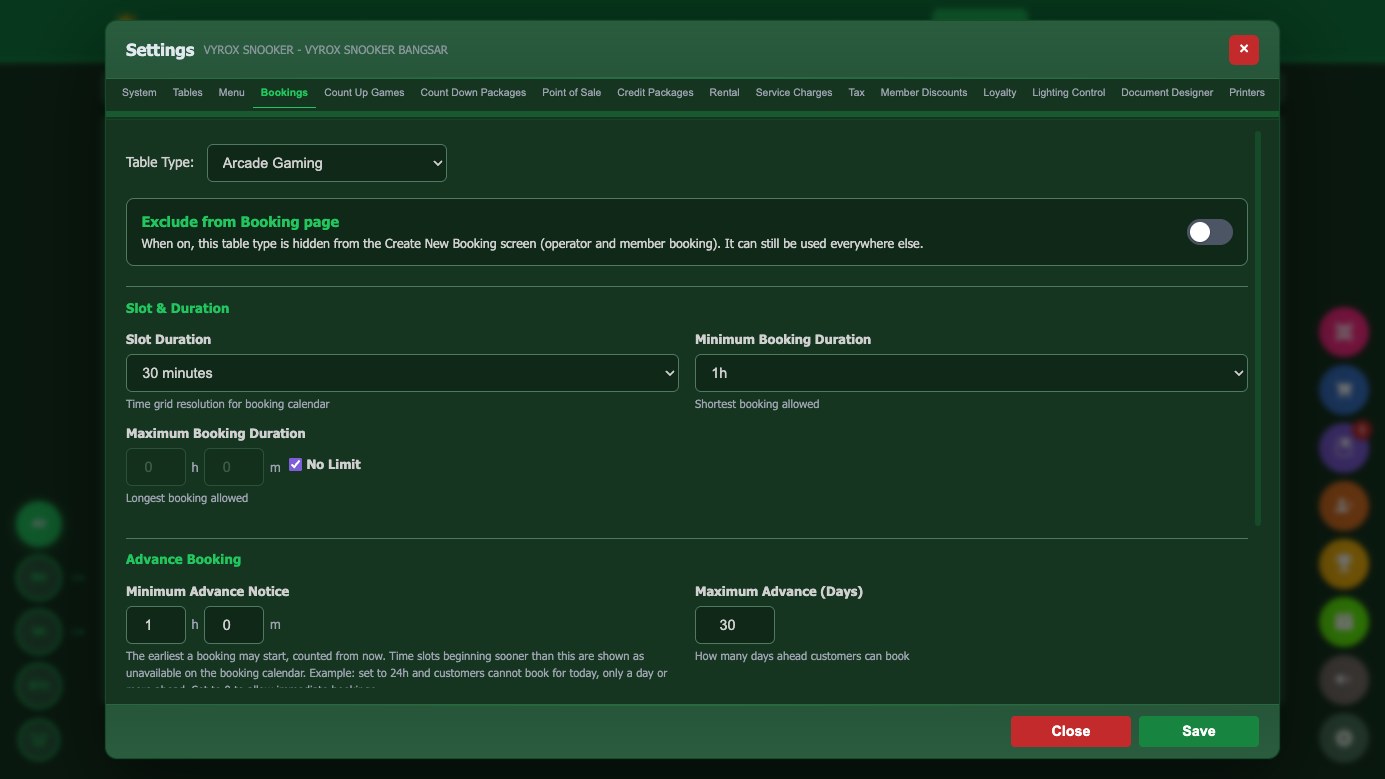
Task: Toggle the Exclude from Booking page switch
Action: tap(1209, 232)
